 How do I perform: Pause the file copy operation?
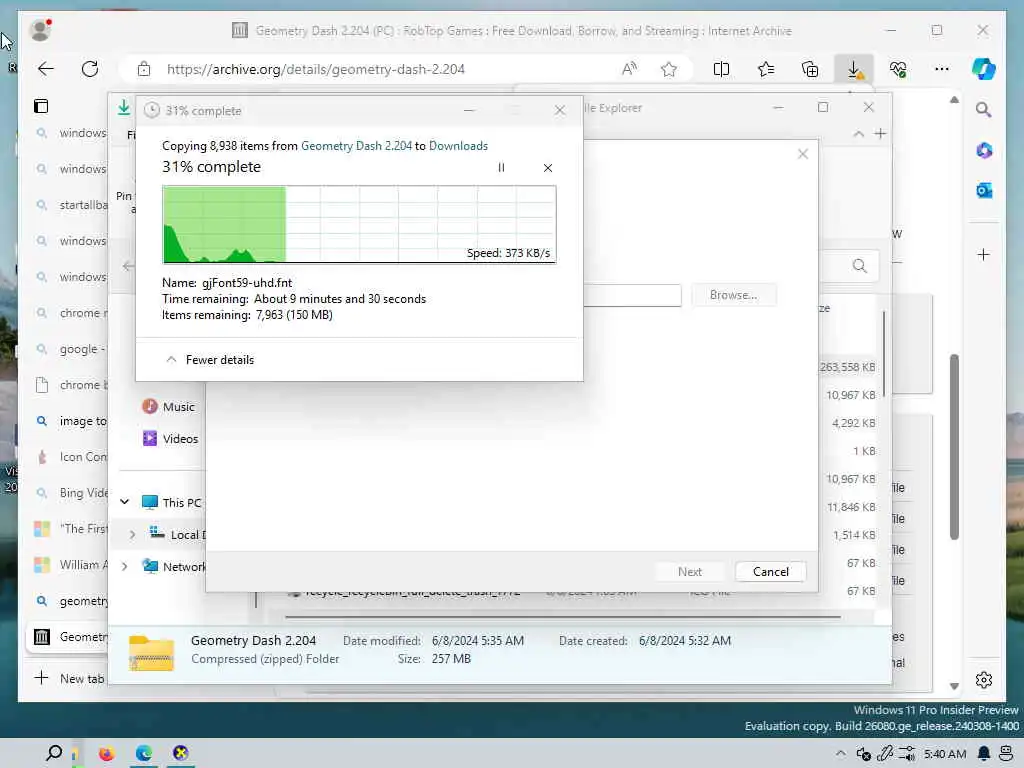click(x=501, y=168)
